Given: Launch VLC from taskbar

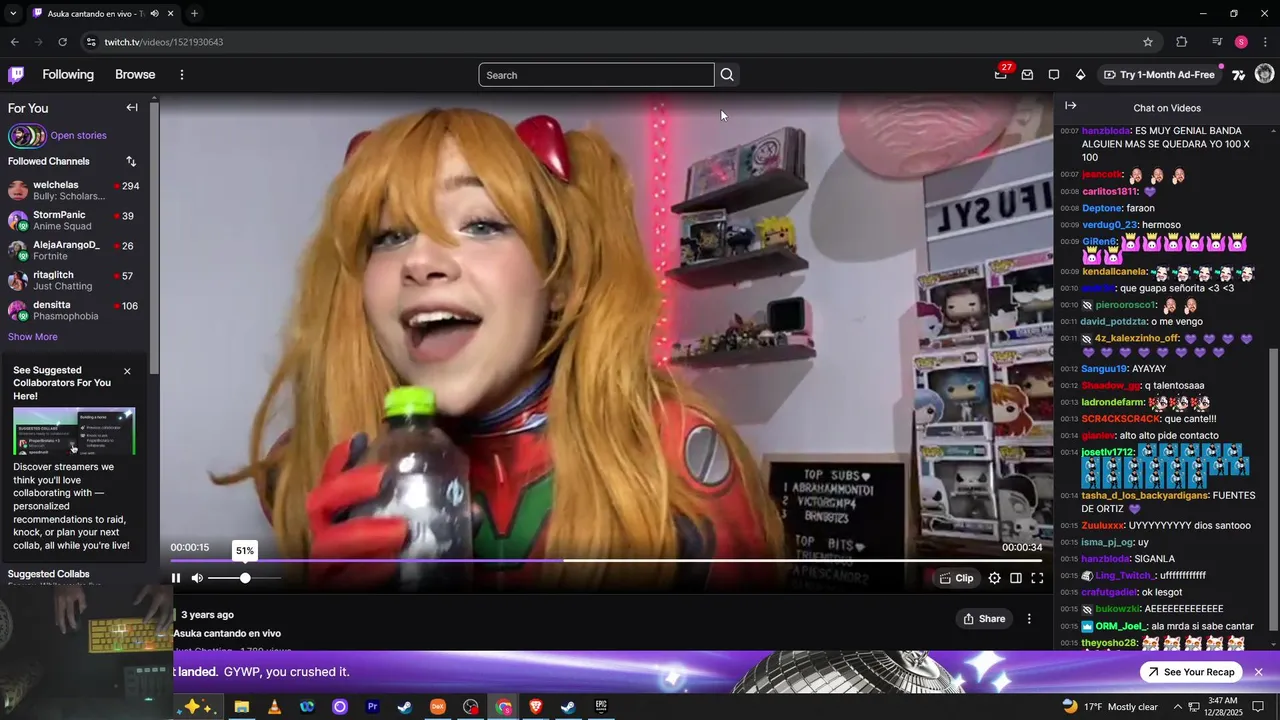Looking at the screenshot, I should point(274,707).
